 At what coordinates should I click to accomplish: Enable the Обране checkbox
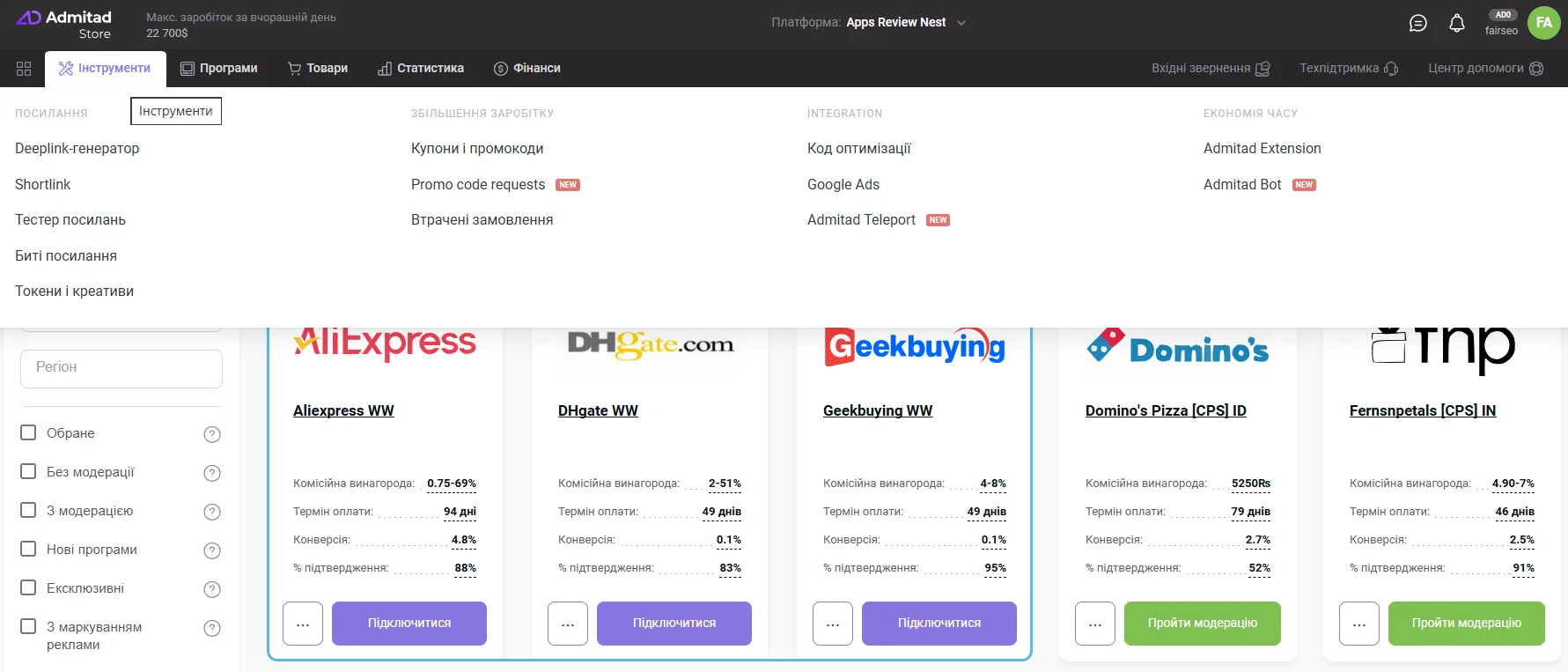[28, 432]
